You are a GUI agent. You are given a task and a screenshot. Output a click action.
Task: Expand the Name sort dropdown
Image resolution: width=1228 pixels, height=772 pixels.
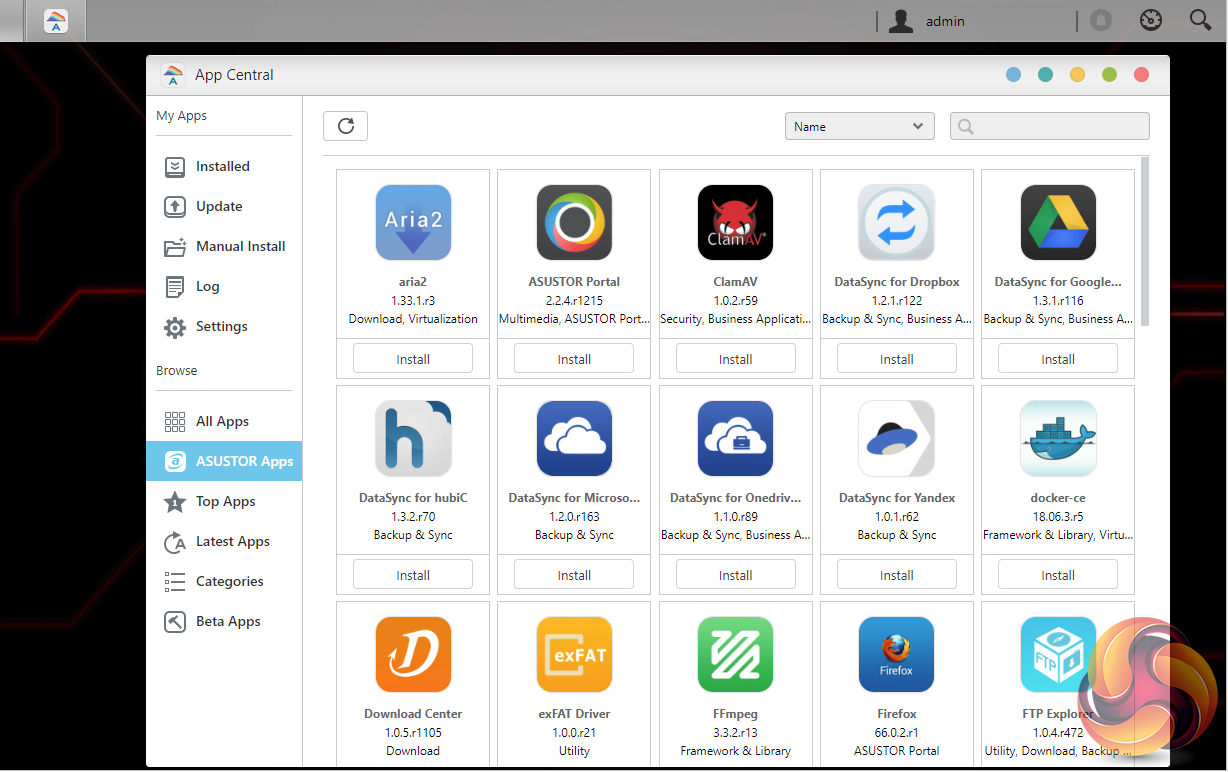click(x=859, y=126)
